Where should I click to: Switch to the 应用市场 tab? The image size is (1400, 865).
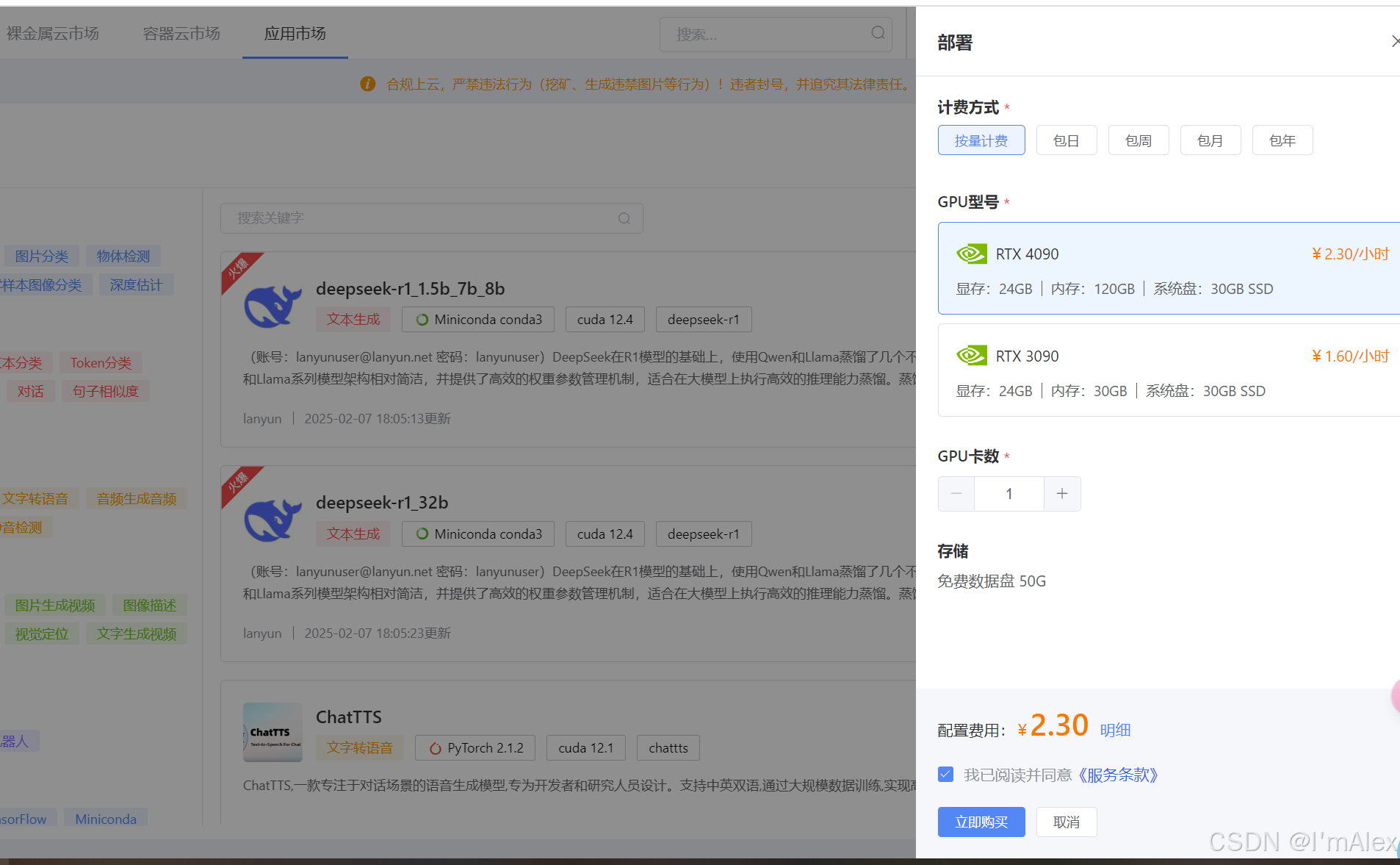pos(295,33)
